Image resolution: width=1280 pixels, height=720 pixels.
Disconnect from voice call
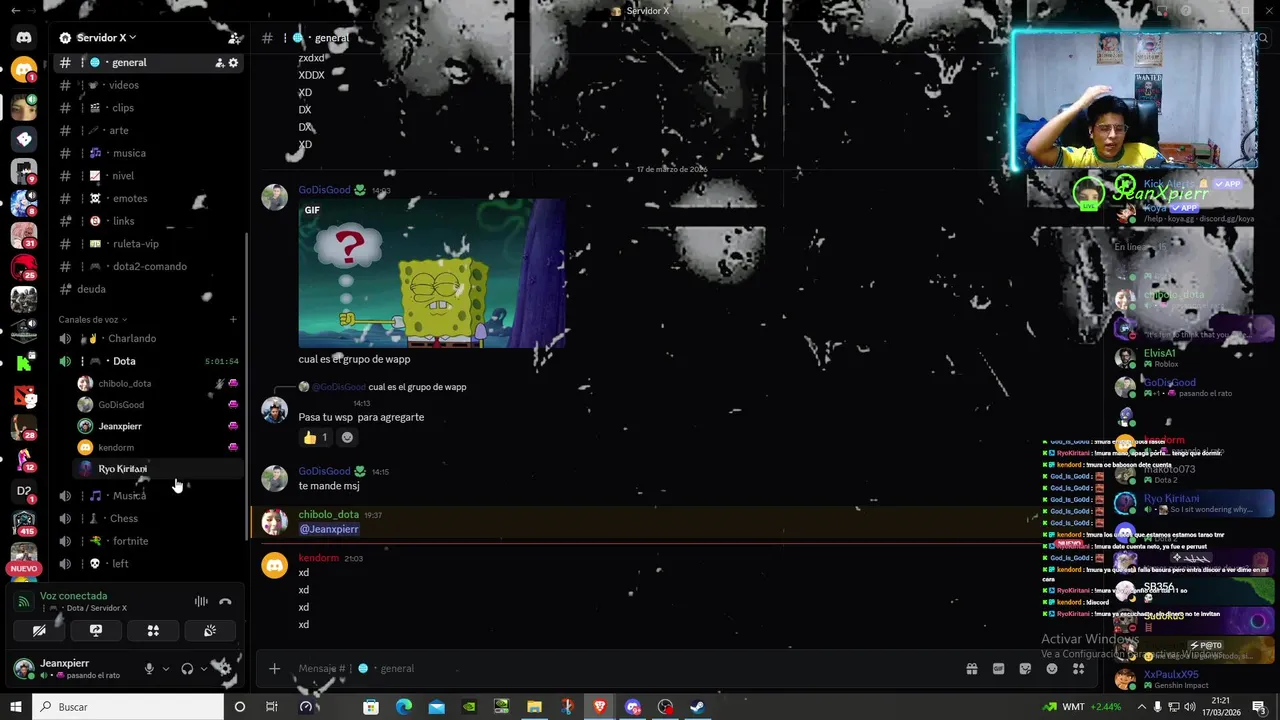[x=225, y=601]
